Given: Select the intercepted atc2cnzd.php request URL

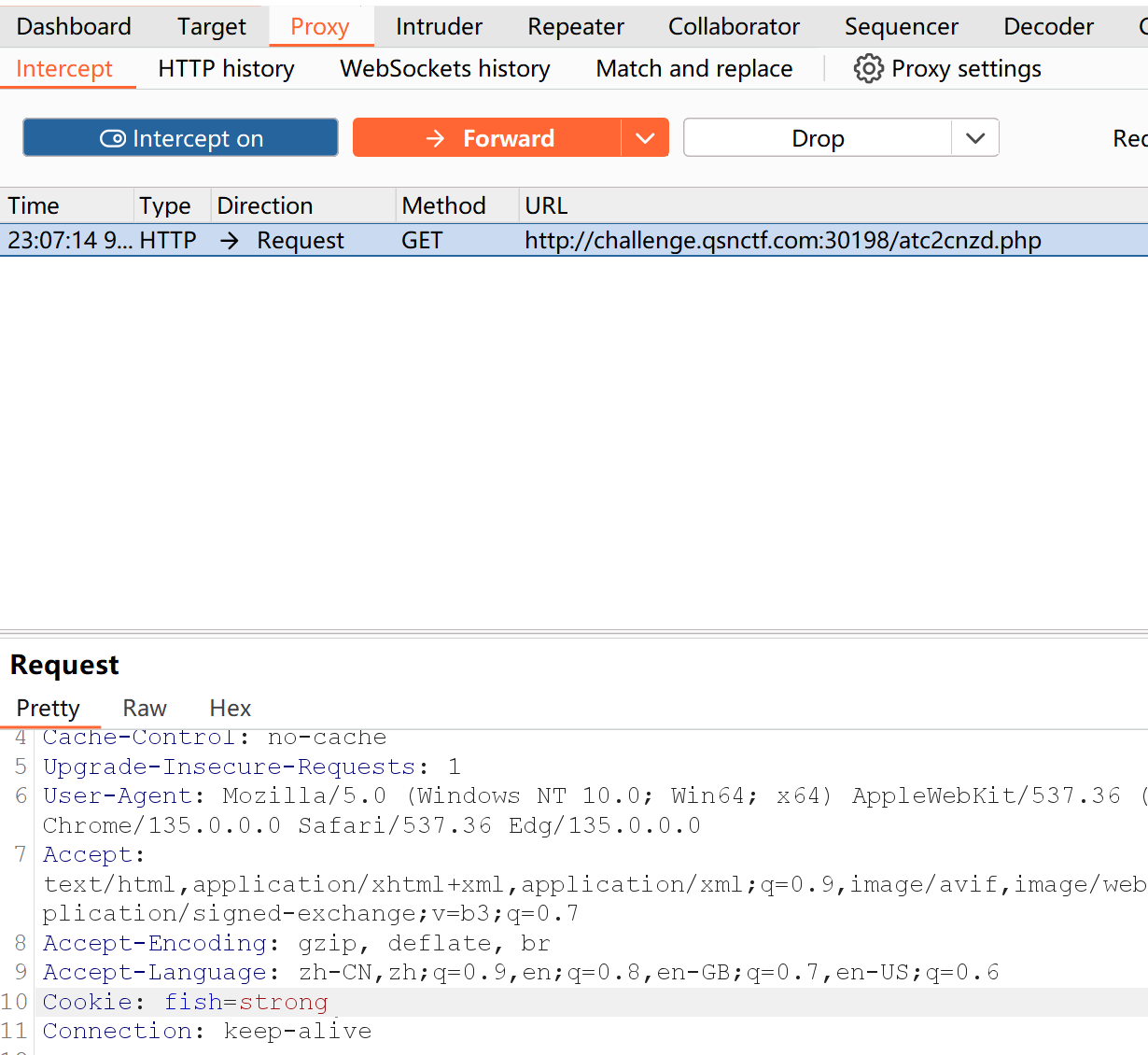Looking at the screenshot, I should coord(783,241).
